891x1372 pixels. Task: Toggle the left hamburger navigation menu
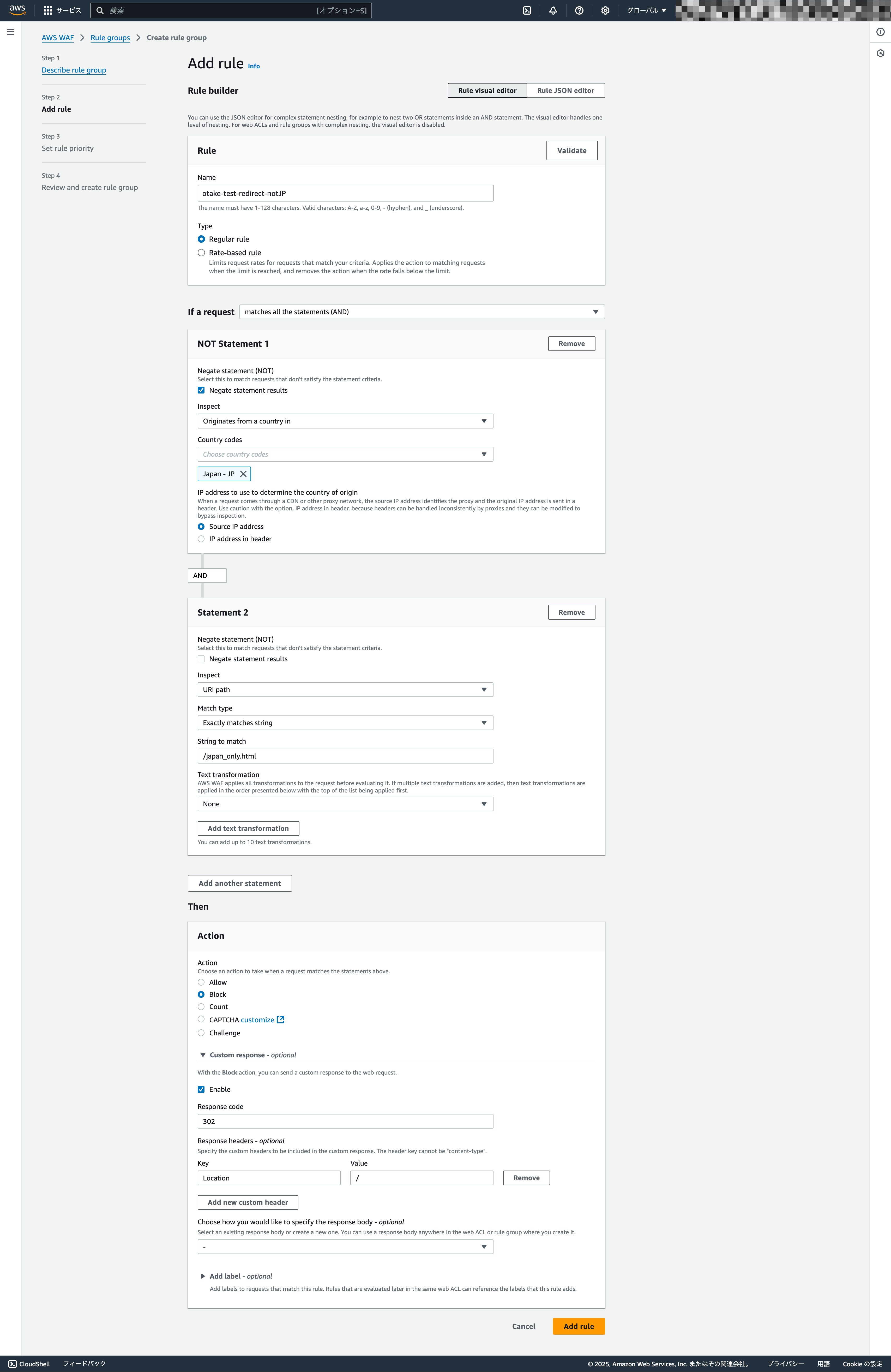point(10,32)
